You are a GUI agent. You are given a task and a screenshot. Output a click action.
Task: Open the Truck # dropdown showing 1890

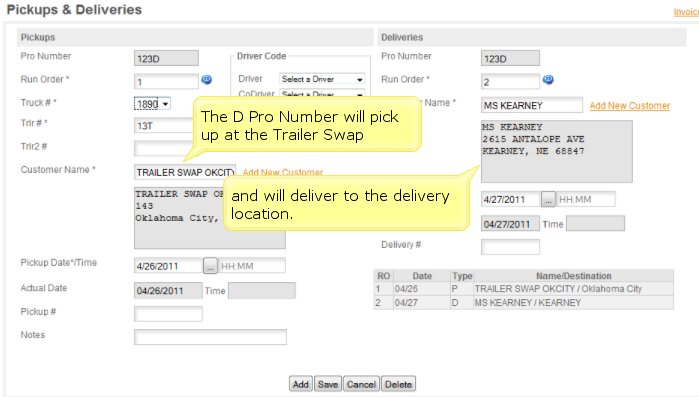152,104
